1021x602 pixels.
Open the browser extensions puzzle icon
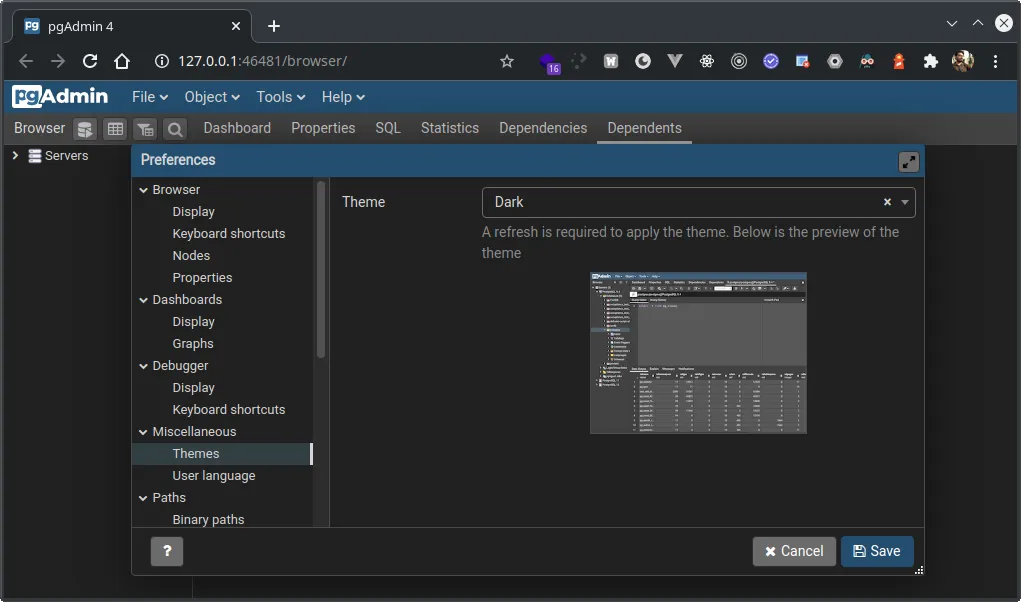pyautogui.click(x=930, y=61)
